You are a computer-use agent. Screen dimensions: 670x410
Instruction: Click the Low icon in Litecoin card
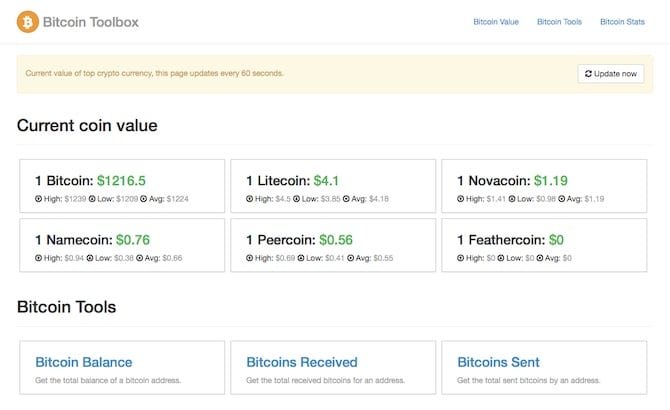[x=297, y=199]
